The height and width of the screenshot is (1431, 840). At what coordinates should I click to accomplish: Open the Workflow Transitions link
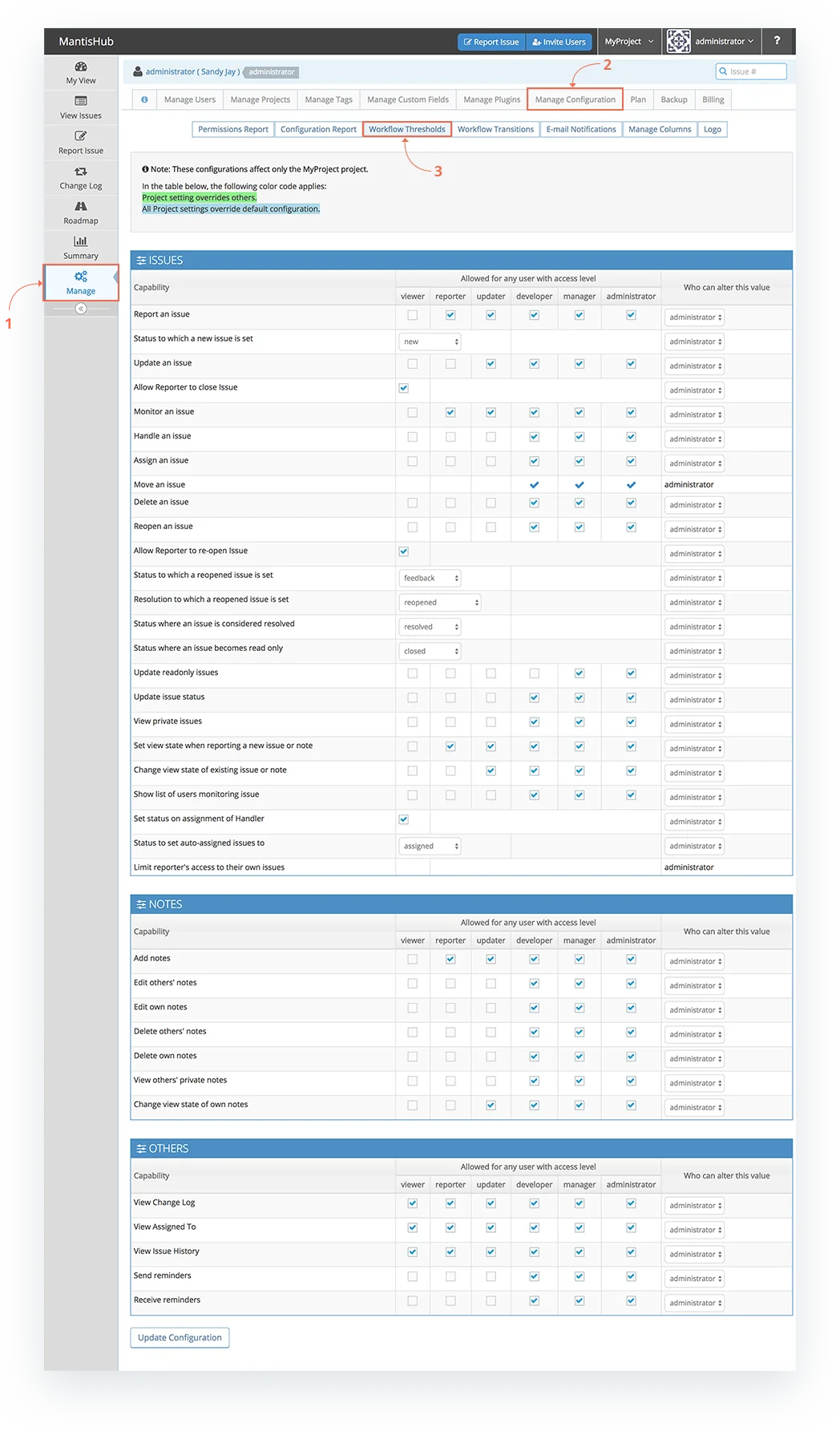495,129
